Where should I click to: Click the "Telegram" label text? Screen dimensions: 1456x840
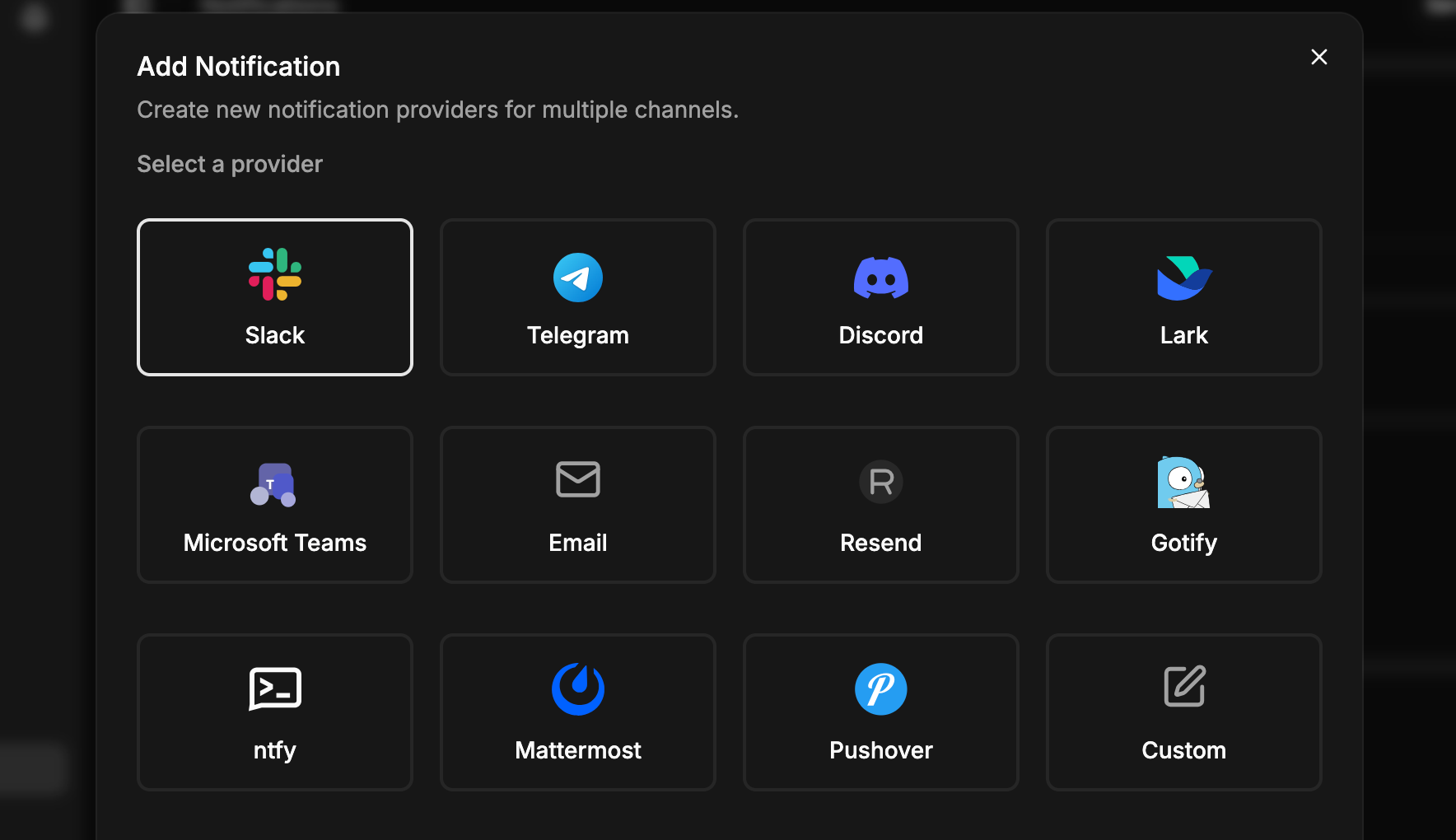[x=578, y=335]
